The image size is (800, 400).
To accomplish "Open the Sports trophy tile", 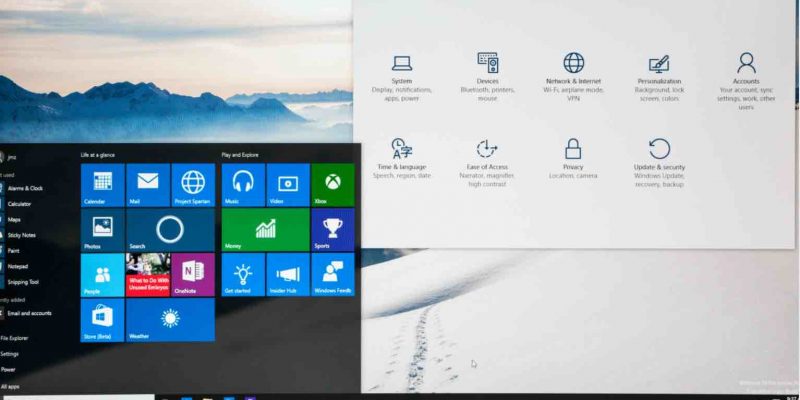I will [333, 230].
